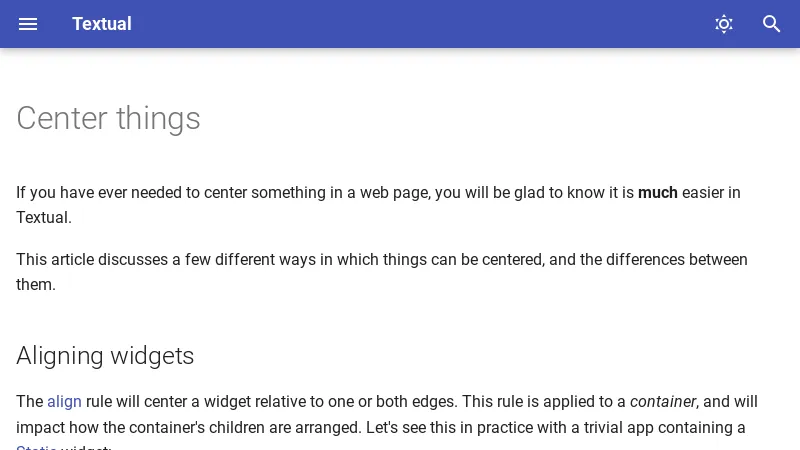Open the search icon in header

click(772, 24)
